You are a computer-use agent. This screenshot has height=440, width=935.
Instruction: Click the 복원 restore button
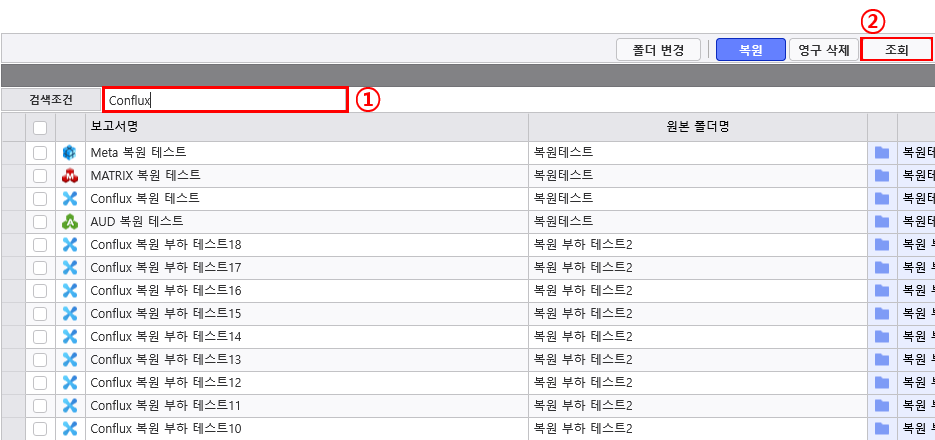[x=751, y=50]
